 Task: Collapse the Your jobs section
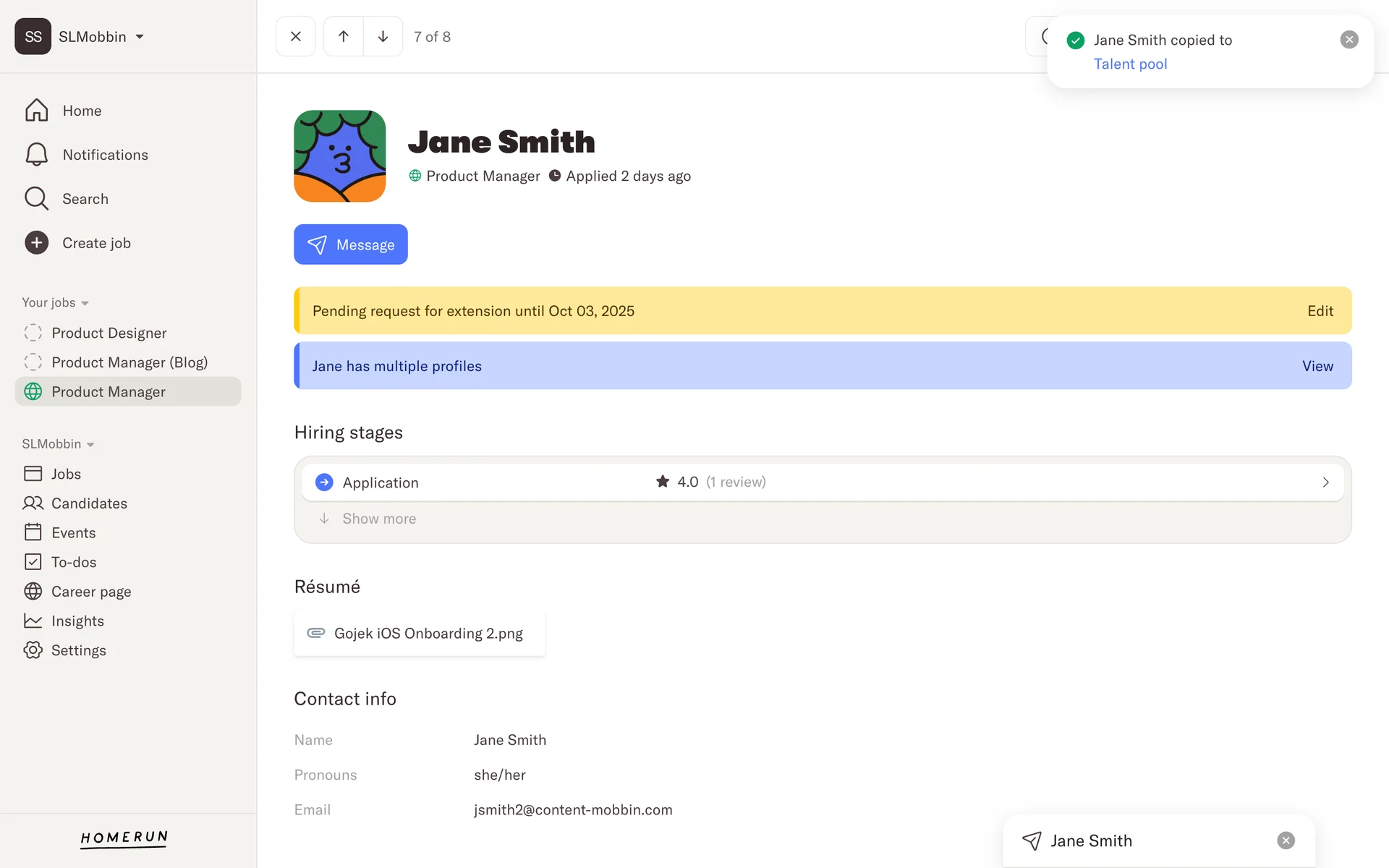(85, 303)
